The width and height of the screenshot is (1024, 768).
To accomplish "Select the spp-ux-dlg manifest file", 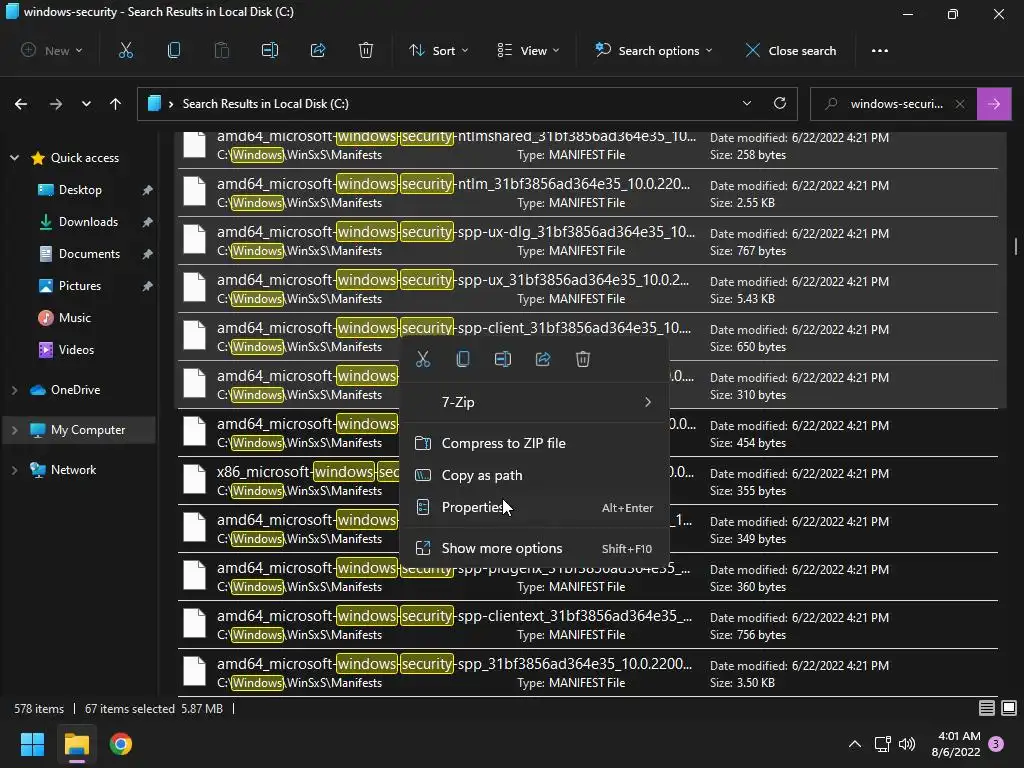I will coord(588,241).
